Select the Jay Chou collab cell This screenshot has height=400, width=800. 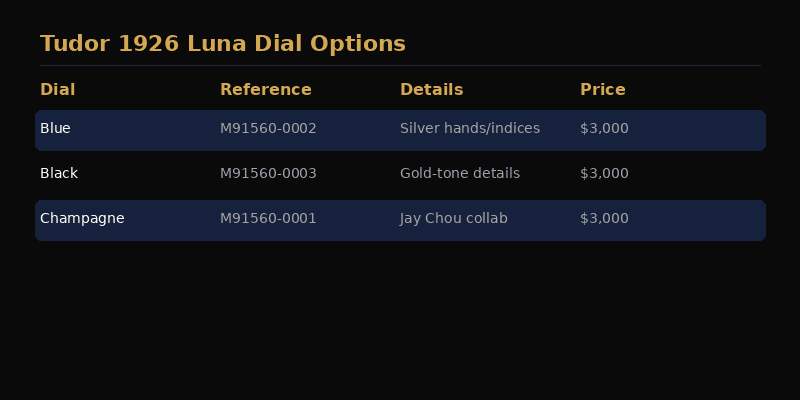pyautogui.click(x=454, y=219)
